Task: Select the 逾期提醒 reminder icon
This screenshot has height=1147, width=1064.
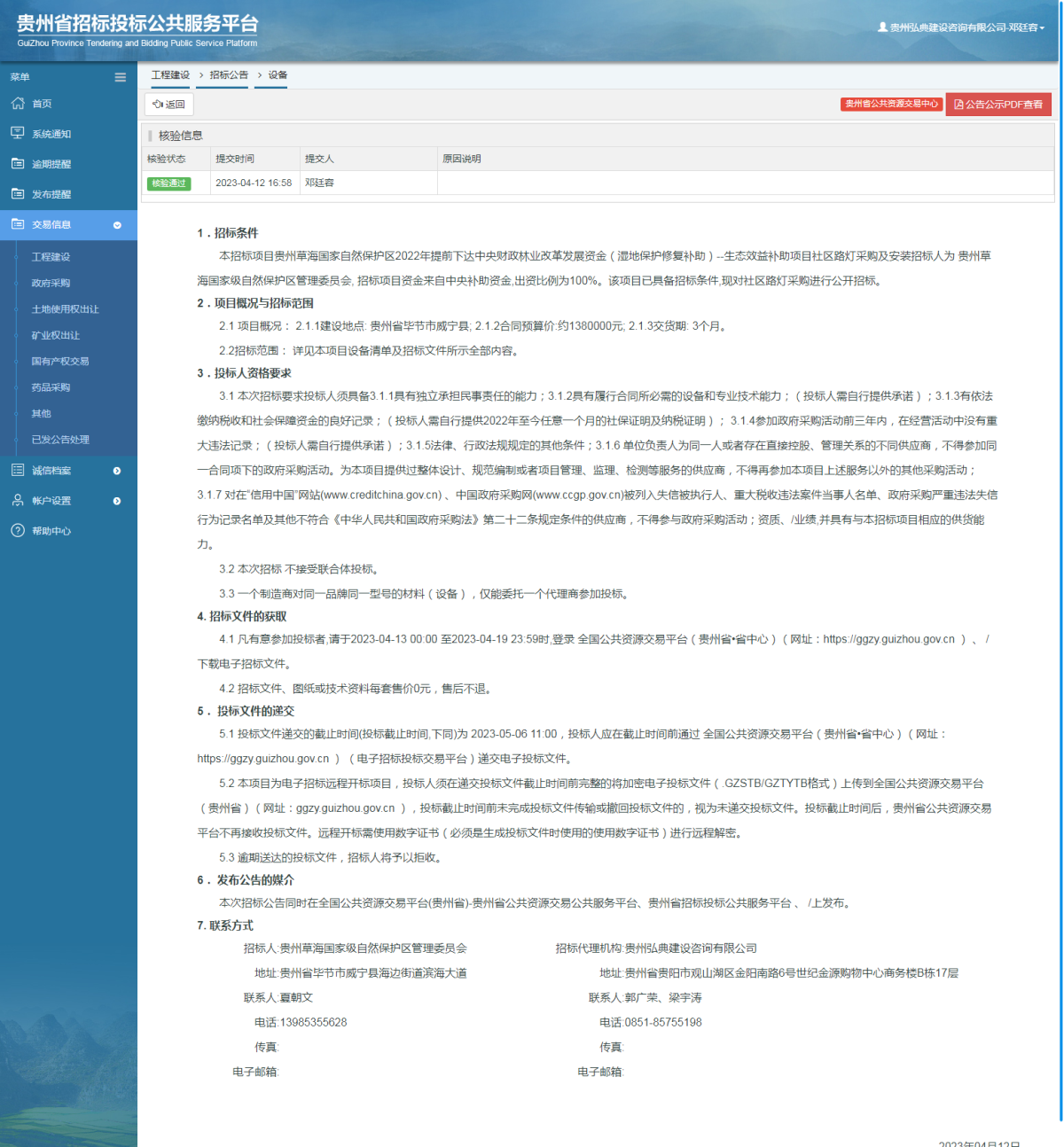Action: coord(18,163)
